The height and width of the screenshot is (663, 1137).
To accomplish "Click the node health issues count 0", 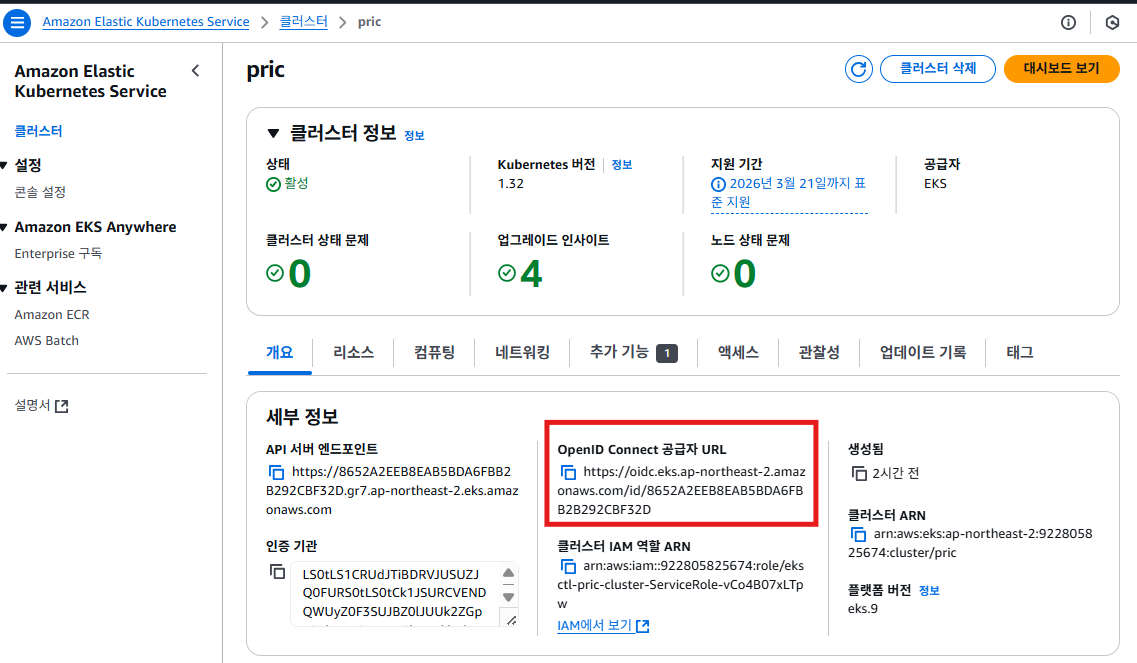I will click(x=745, y=274).
